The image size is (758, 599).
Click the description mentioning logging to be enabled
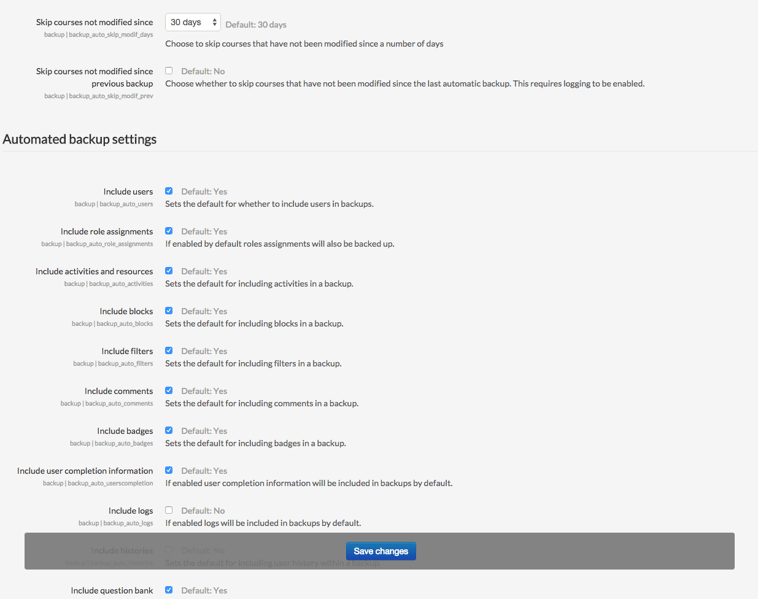click(405, 84)
